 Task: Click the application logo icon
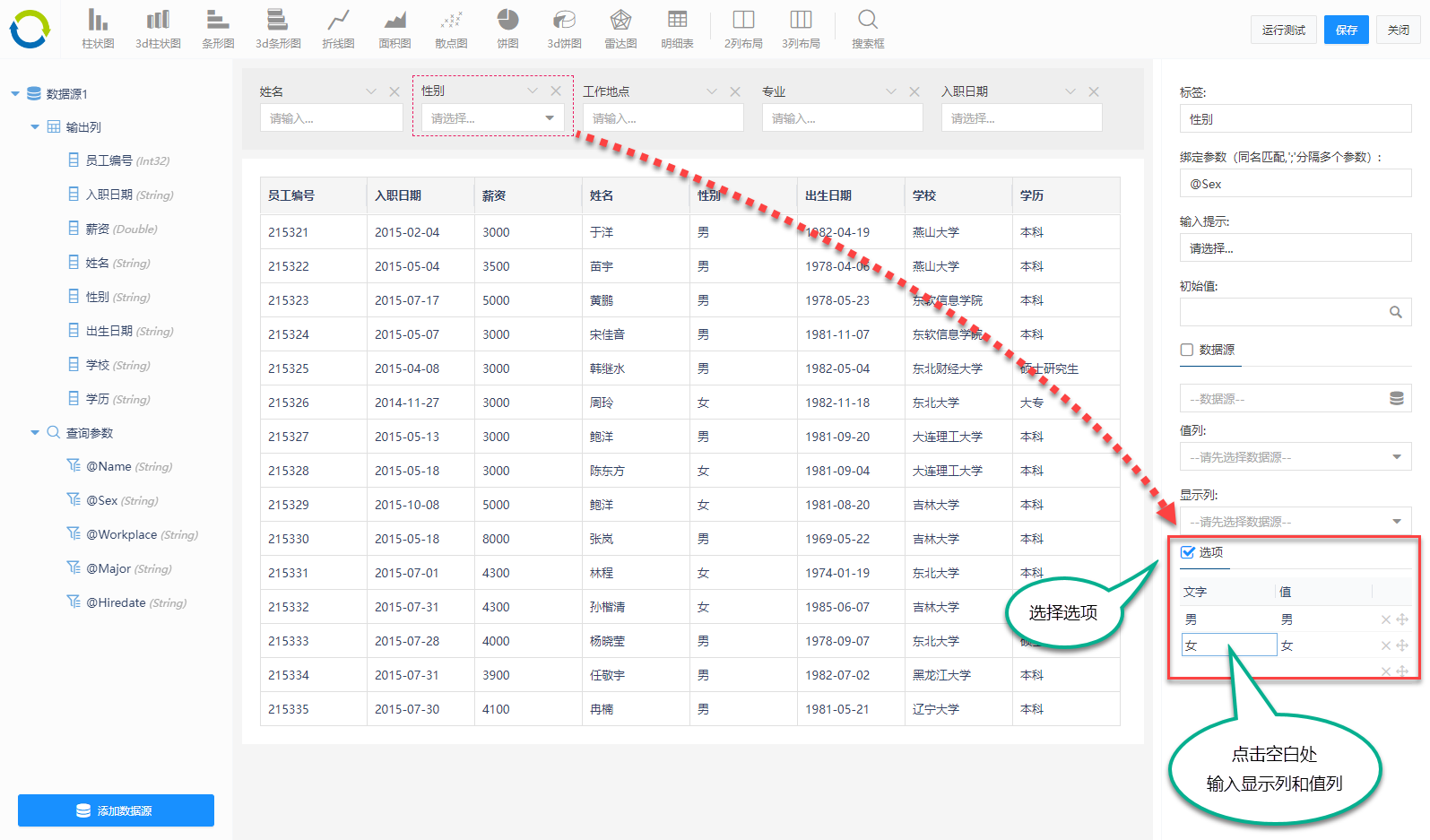tap(30, 29)
